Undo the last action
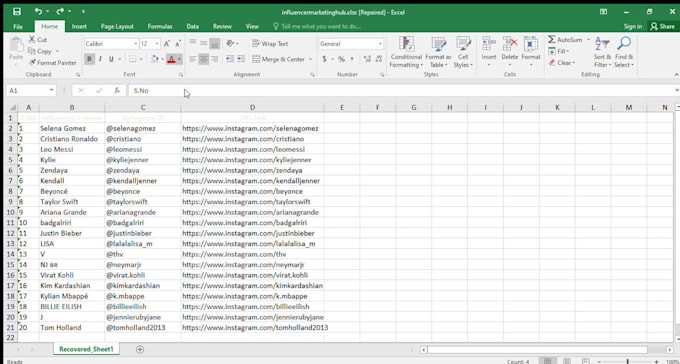The width and height of the screenshot is (680, 364). 39,12
